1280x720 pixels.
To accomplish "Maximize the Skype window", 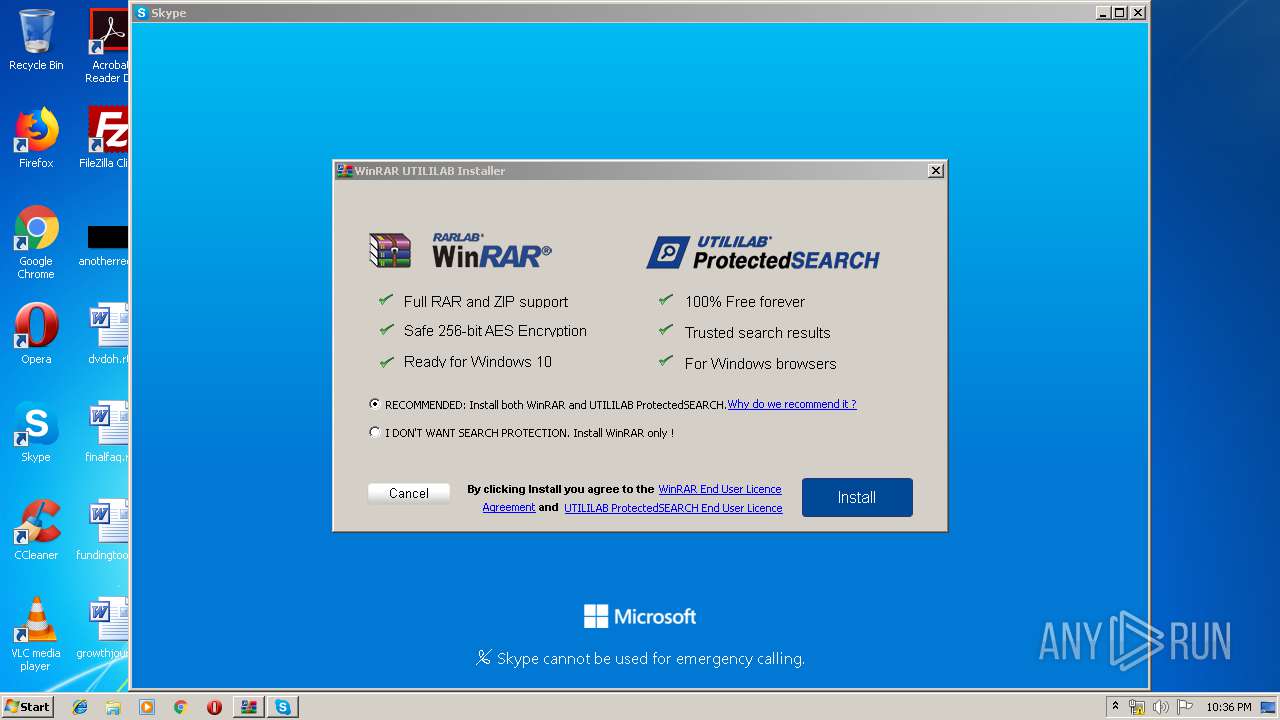I will click(1120, 13).
